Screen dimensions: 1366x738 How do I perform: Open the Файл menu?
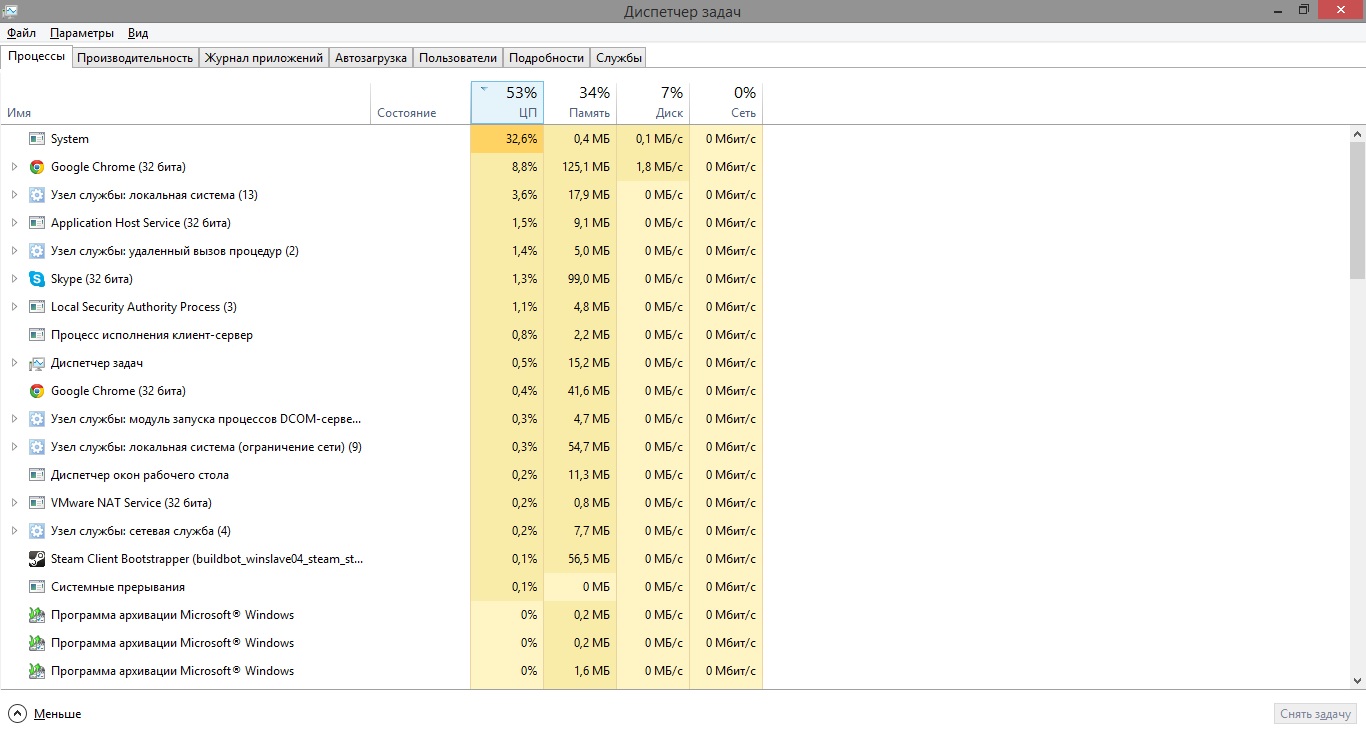point(21,33)
